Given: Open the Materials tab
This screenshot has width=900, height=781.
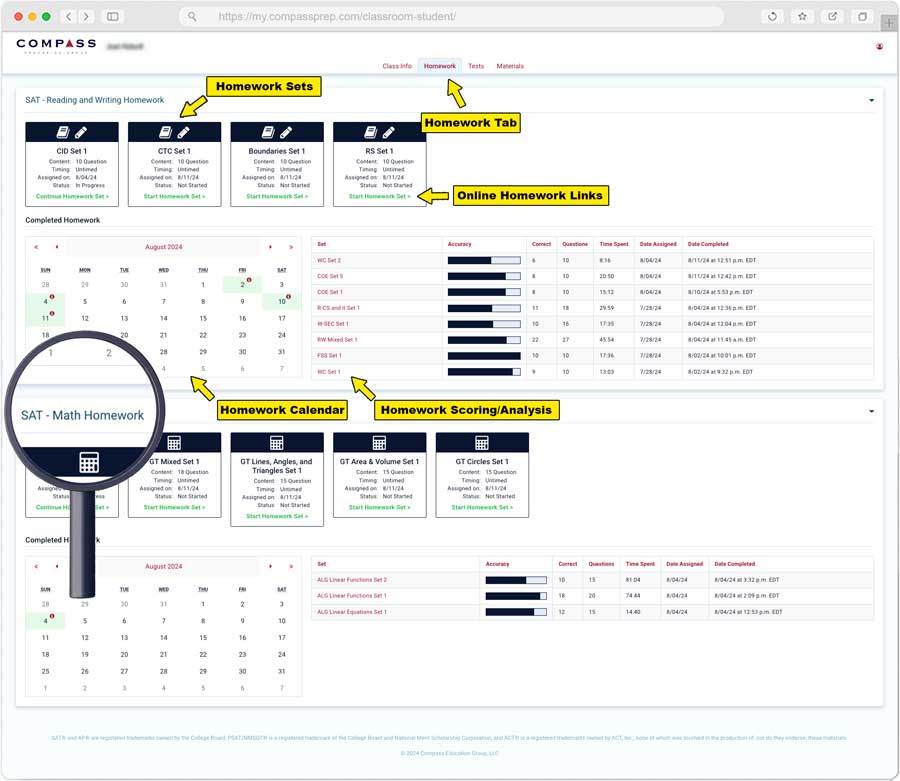Looking at the screenshot, I should click(x=510, y=66).
